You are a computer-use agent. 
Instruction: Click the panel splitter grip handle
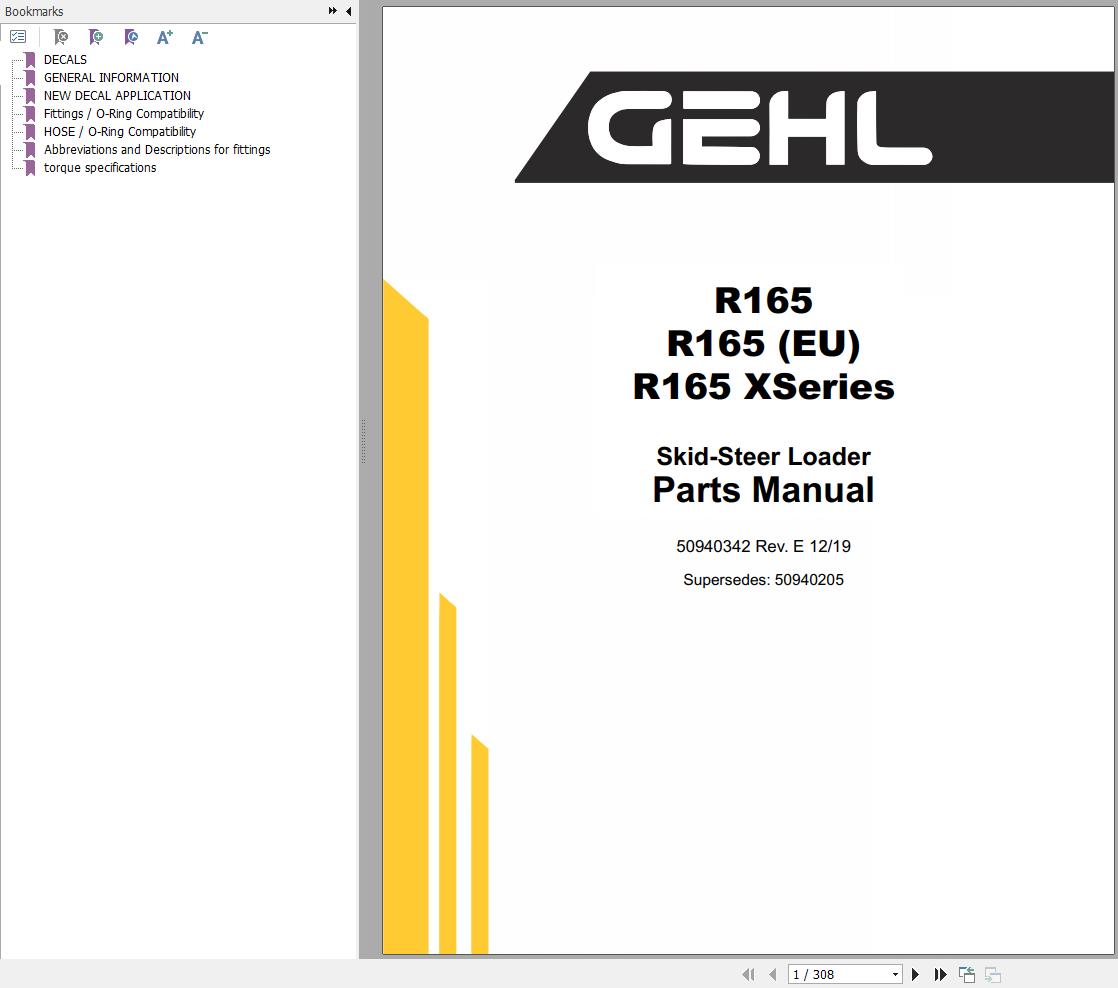[x=363, y=441]
